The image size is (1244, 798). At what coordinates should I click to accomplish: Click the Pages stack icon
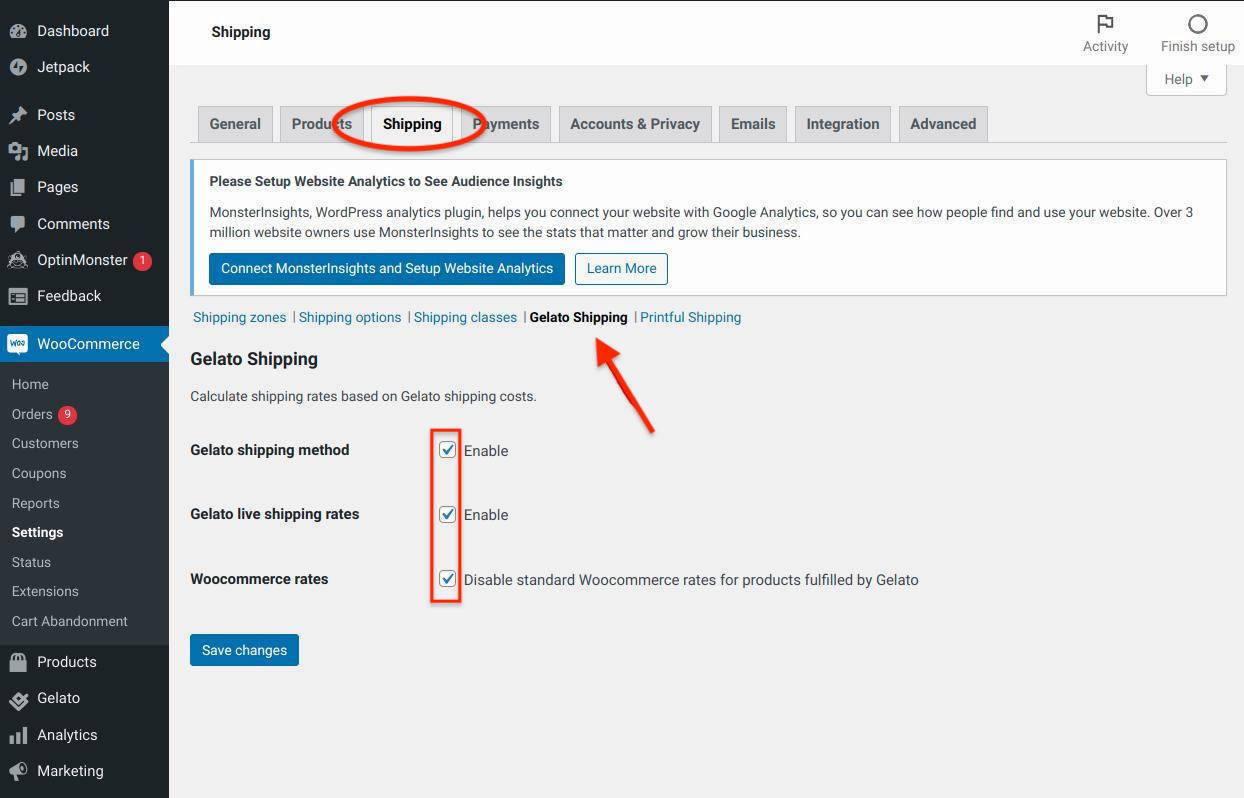(x=18, y=187)
